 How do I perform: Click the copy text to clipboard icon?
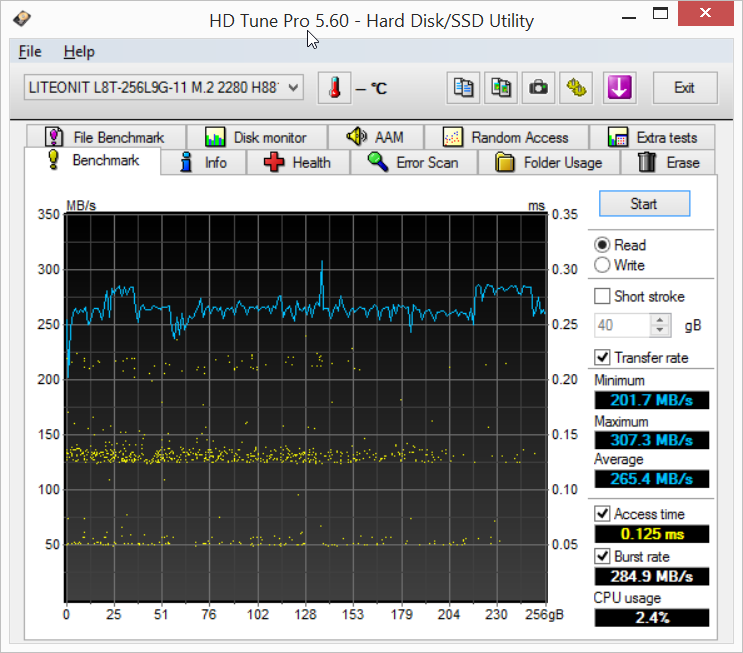pos(463,88)
